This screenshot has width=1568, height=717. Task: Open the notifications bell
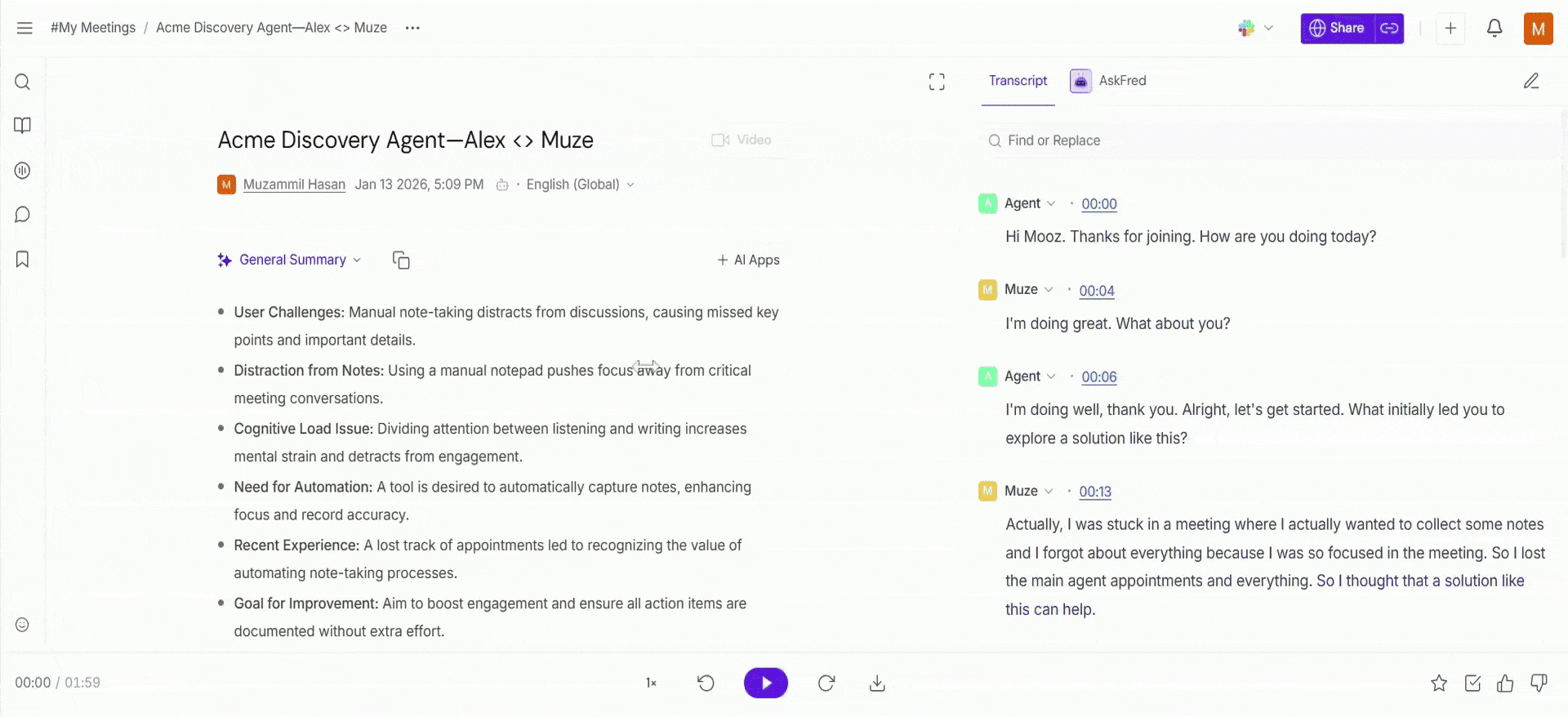click(1494, 29)
